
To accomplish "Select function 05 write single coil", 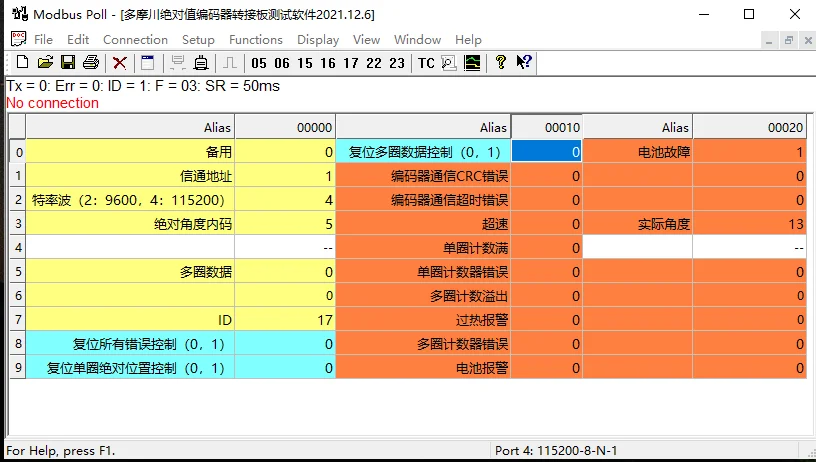I will pos(259,63).
